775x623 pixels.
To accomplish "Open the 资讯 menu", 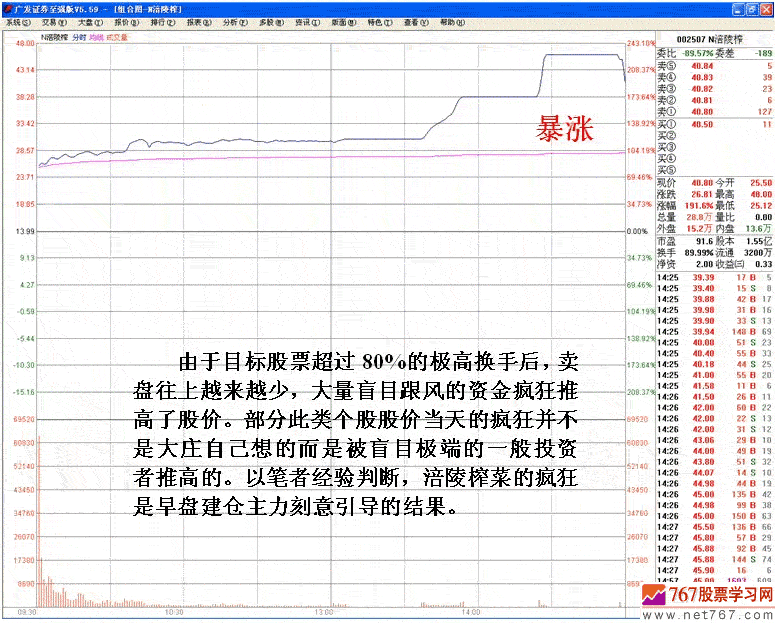I will pos(306,20).
